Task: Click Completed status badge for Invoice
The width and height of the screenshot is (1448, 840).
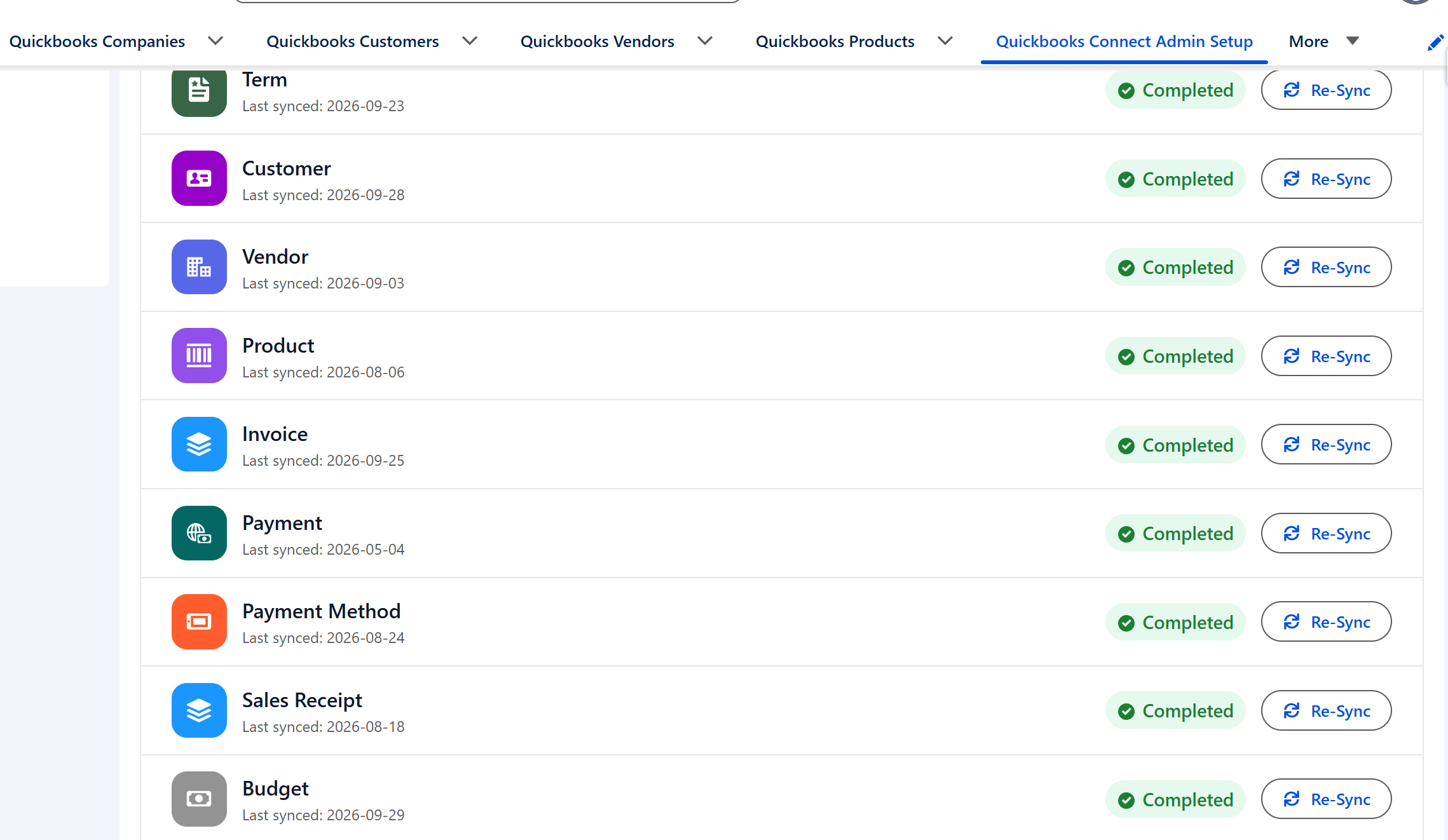Action: (1175, 445)
